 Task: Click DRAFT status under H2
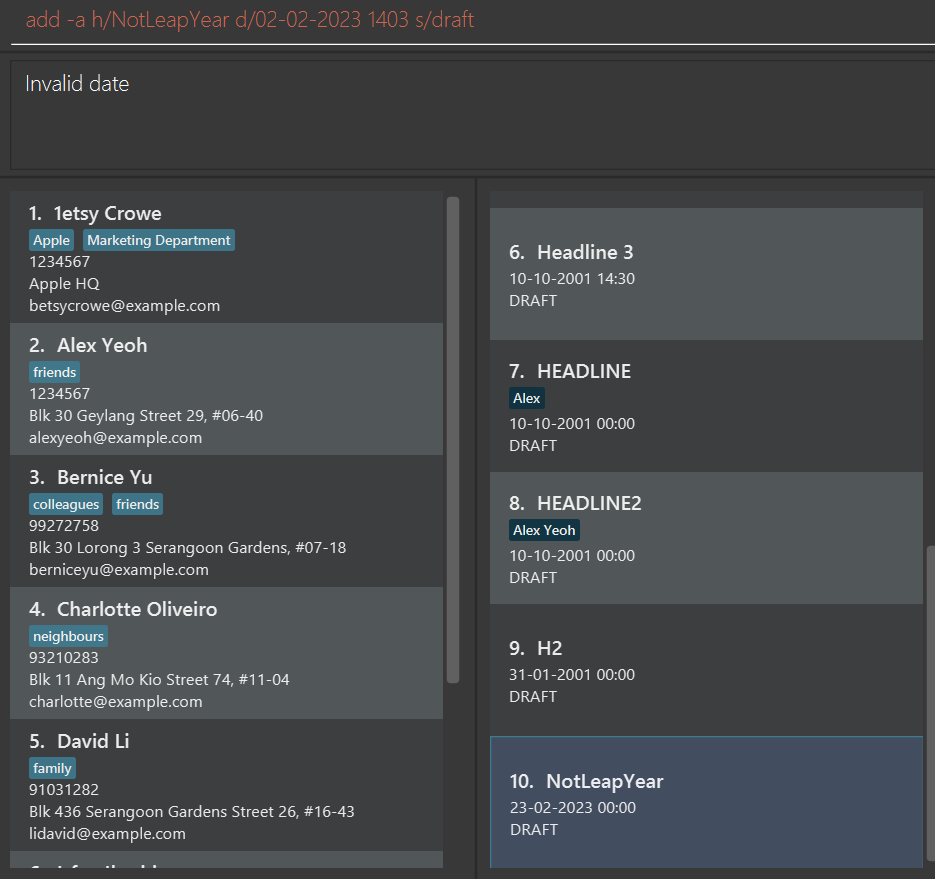(533, 697)
